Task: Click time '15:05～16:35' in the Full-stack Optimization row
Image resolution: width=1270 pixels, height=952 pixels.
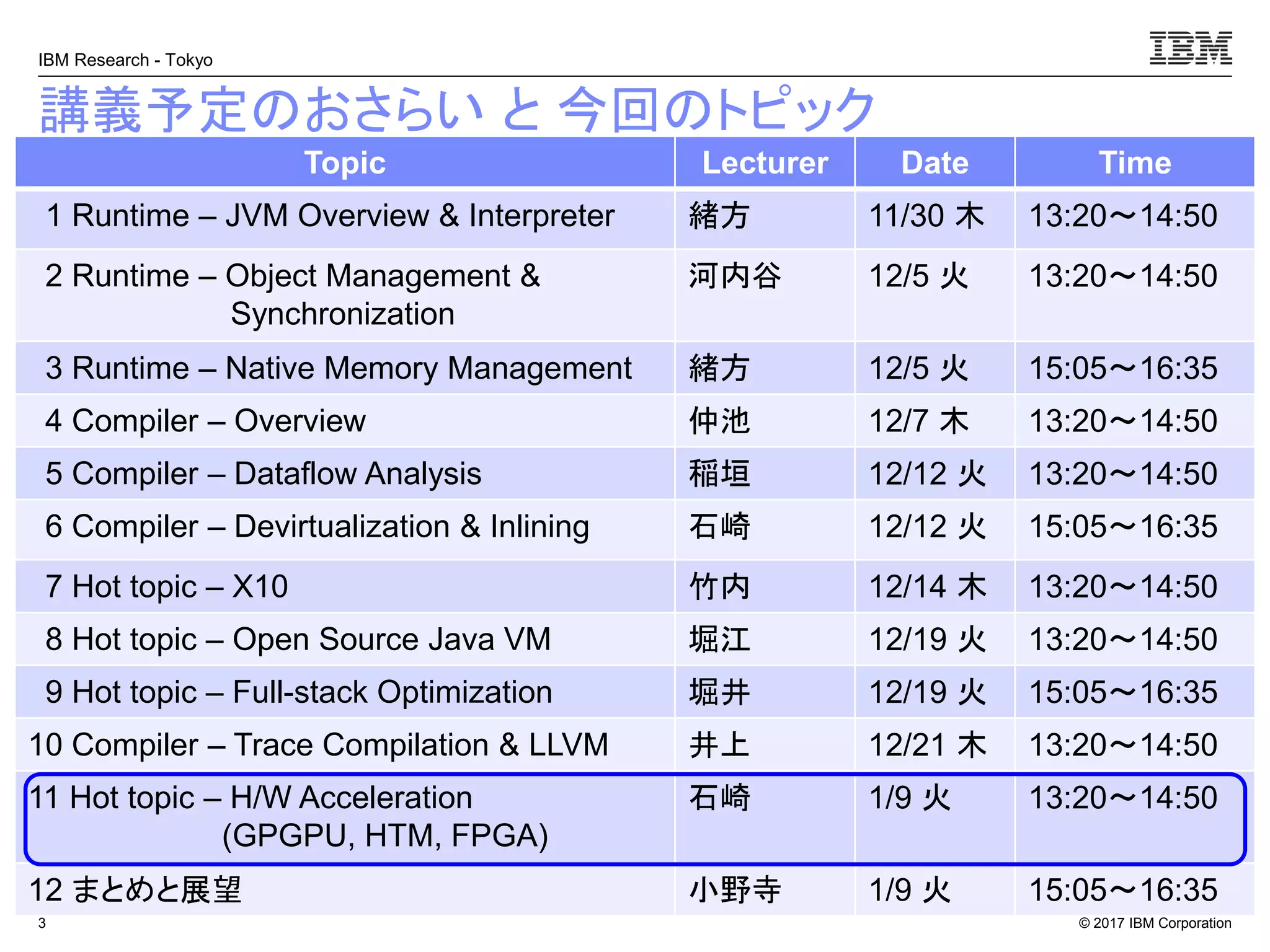Action: [x=1123, y=692]
